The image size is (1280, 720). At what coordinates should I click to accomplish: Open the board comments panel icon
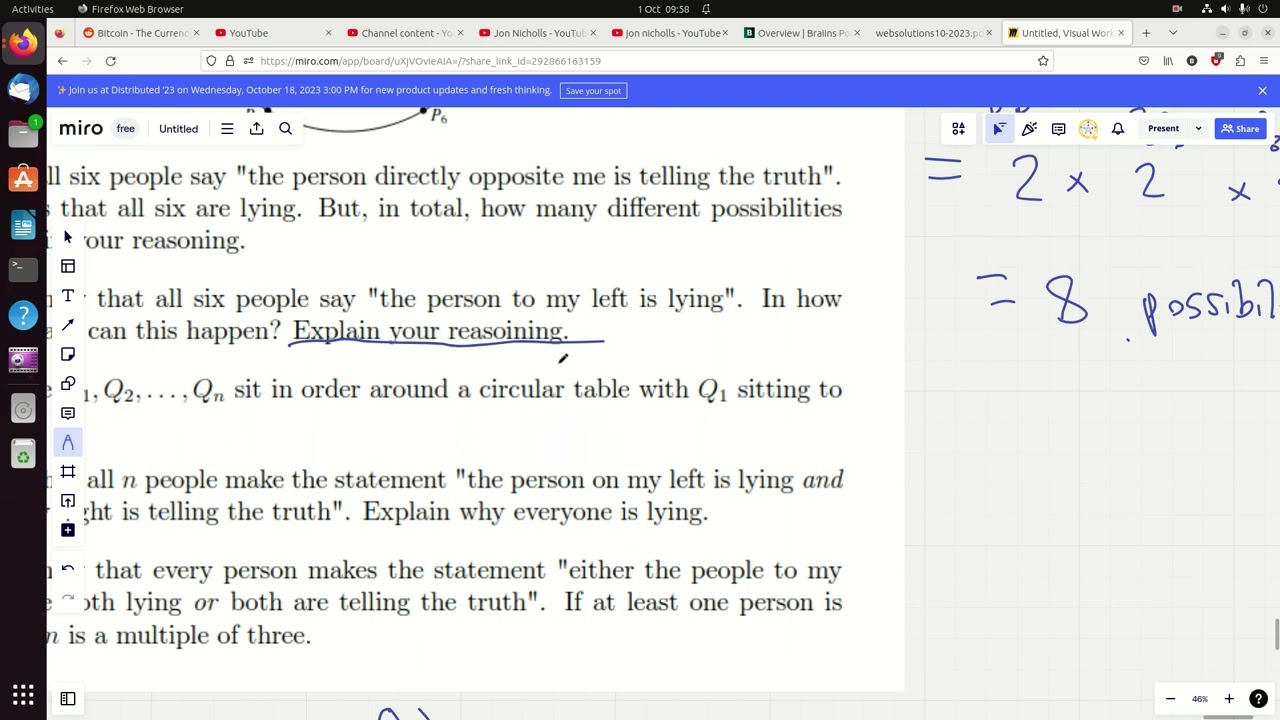tap(1059, 129)
